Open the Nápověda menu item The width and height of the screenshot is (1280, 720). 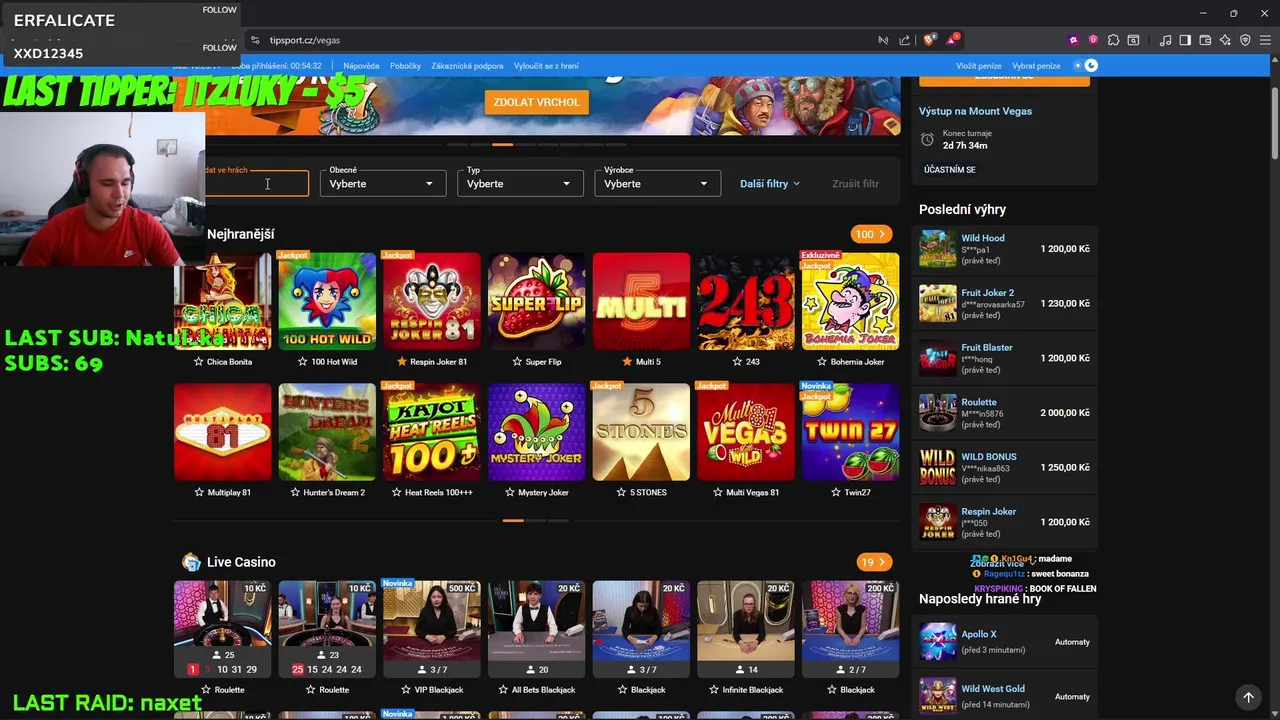tap(361, 66)
